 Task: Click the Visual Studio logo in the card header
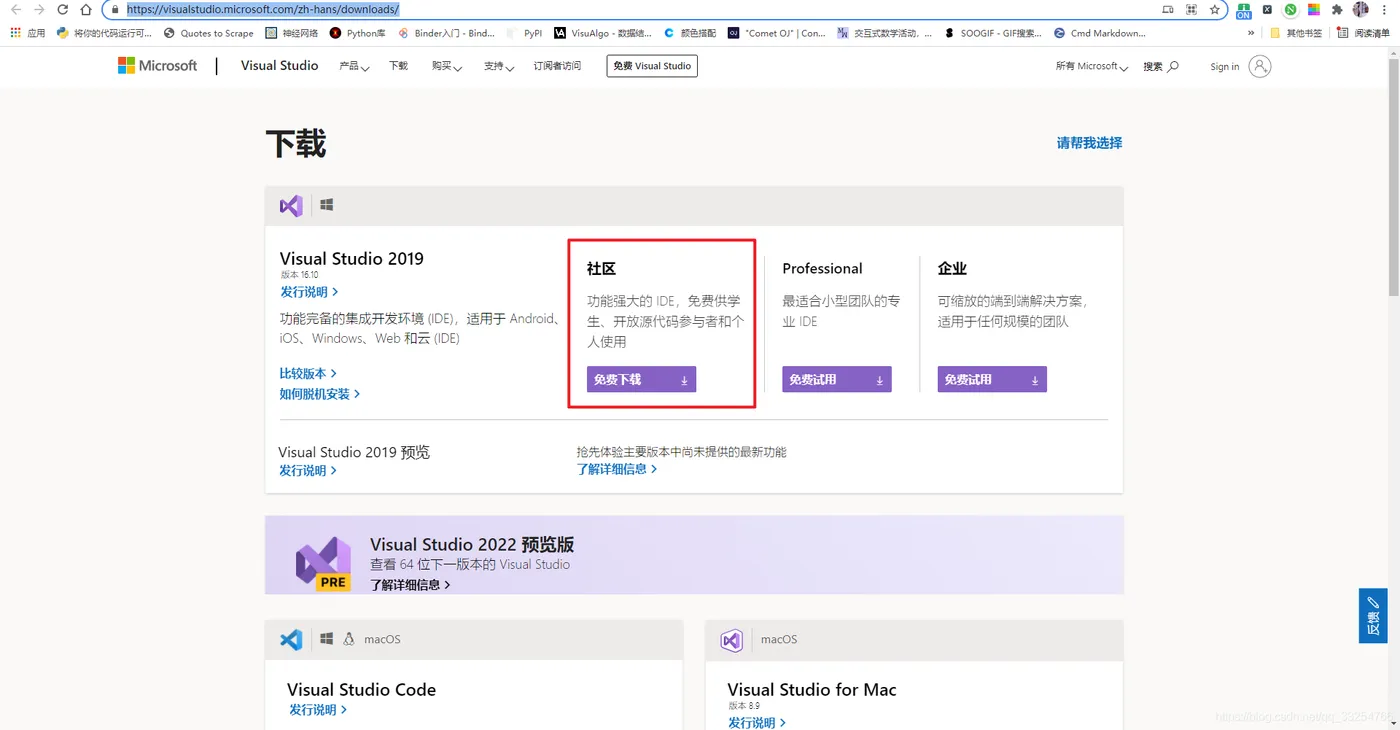click(x=291, y=206)
